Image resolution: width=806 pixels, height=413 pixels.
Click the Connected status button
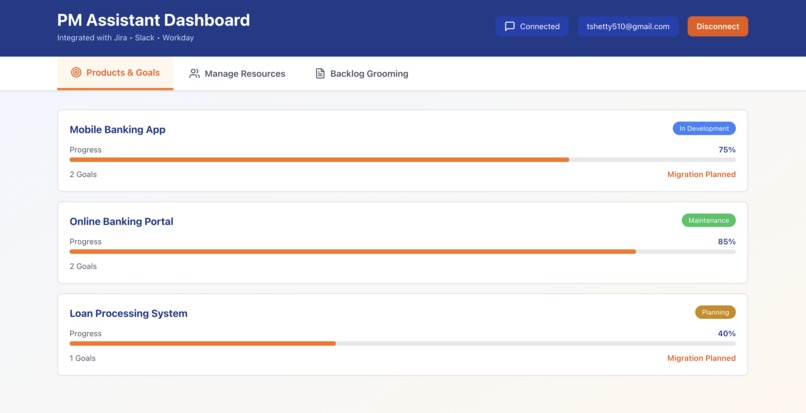[532, 26]
